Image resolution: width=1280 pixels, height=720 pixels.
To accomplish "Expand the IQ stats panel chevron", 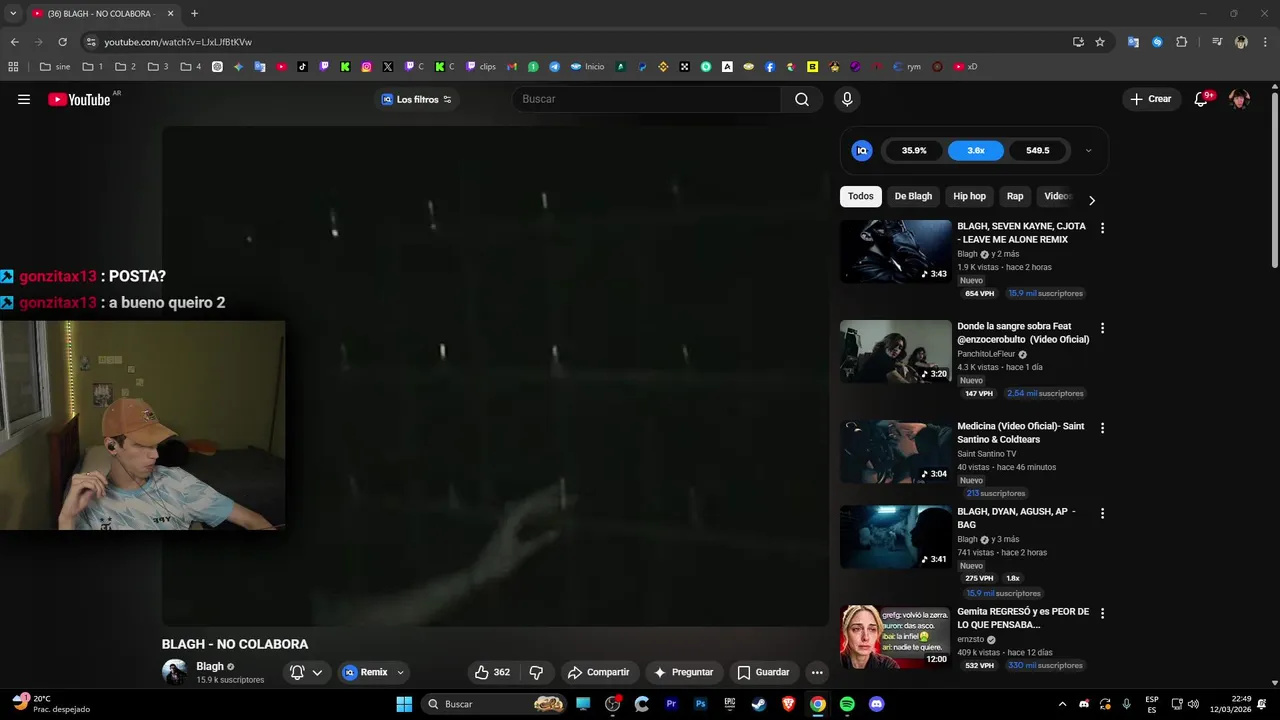I will [x=1088, y=151].
